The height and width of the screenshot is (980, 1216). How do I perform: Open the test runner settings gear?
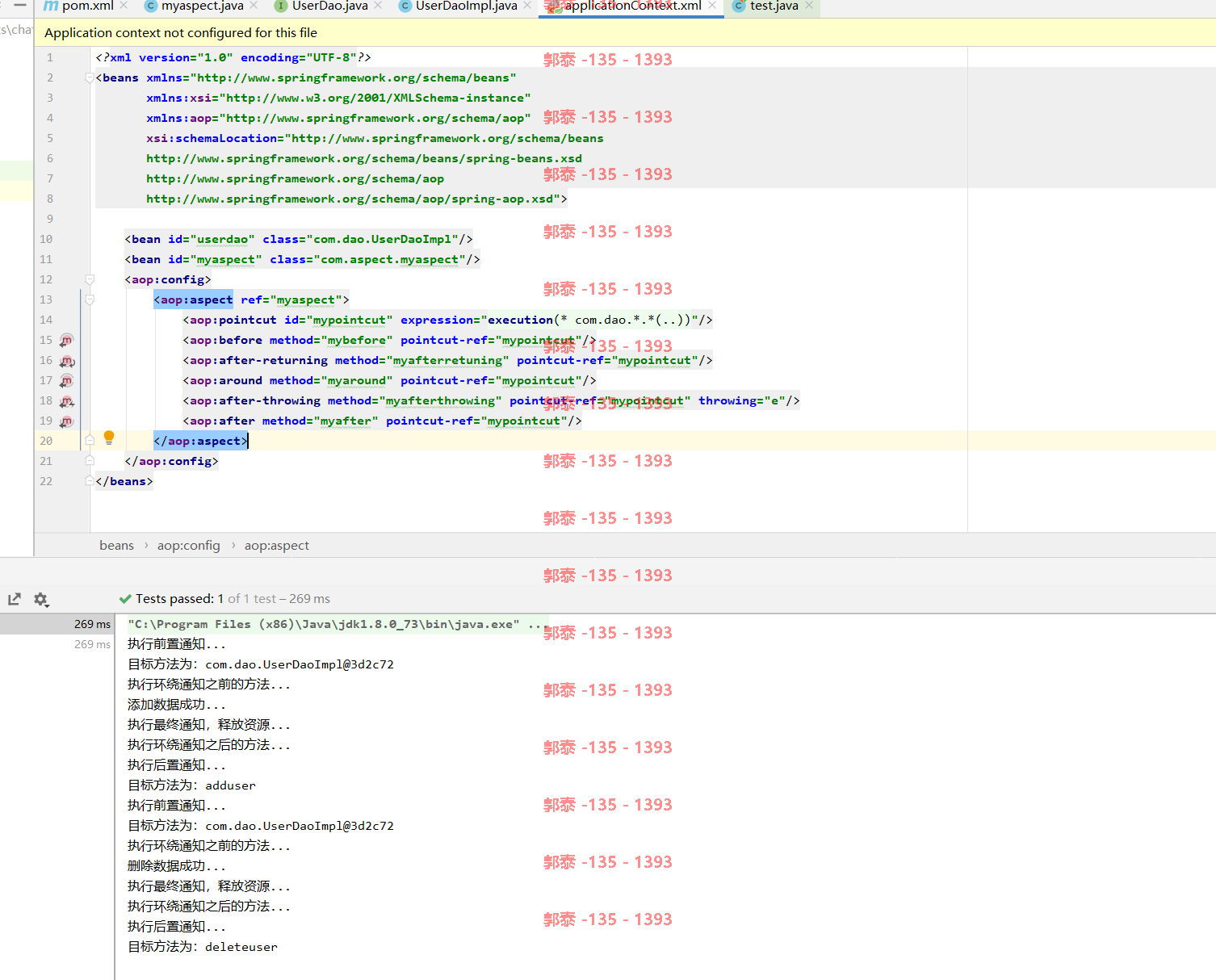41,599
